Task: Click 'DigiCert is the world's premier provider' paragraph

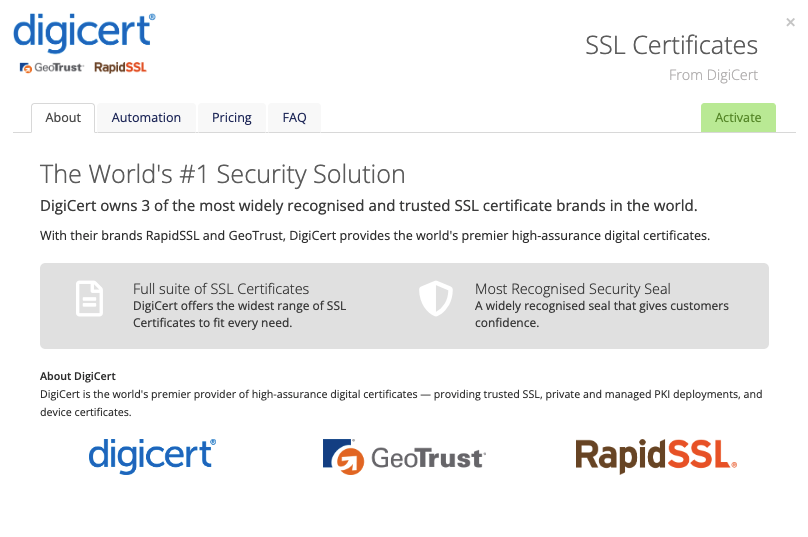Action: coord(401,403)
